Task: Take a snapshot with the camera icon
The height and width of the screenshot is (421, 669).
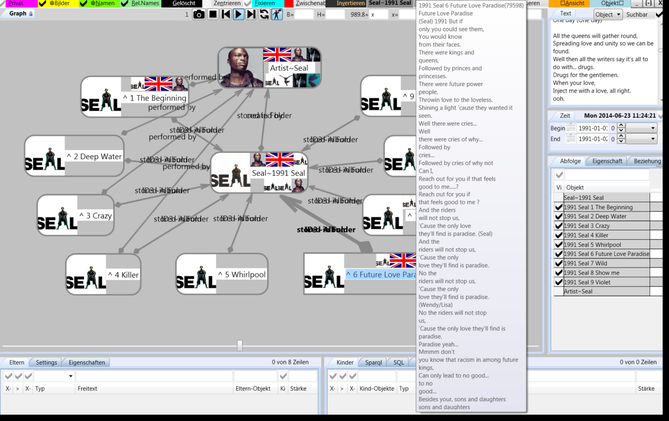Action: tap(199, 14)
